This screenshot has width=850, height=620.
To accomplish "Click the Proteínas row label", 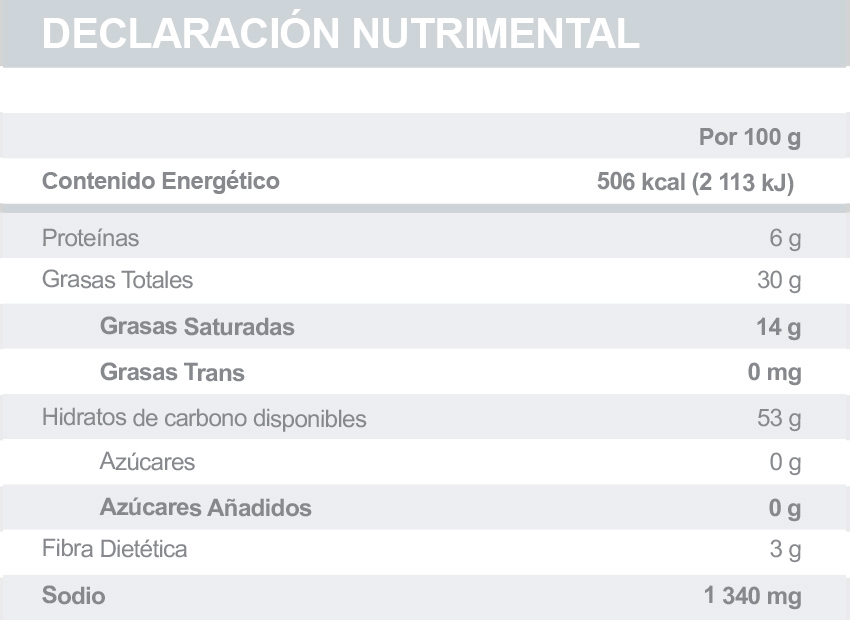I will coord(90,239).
